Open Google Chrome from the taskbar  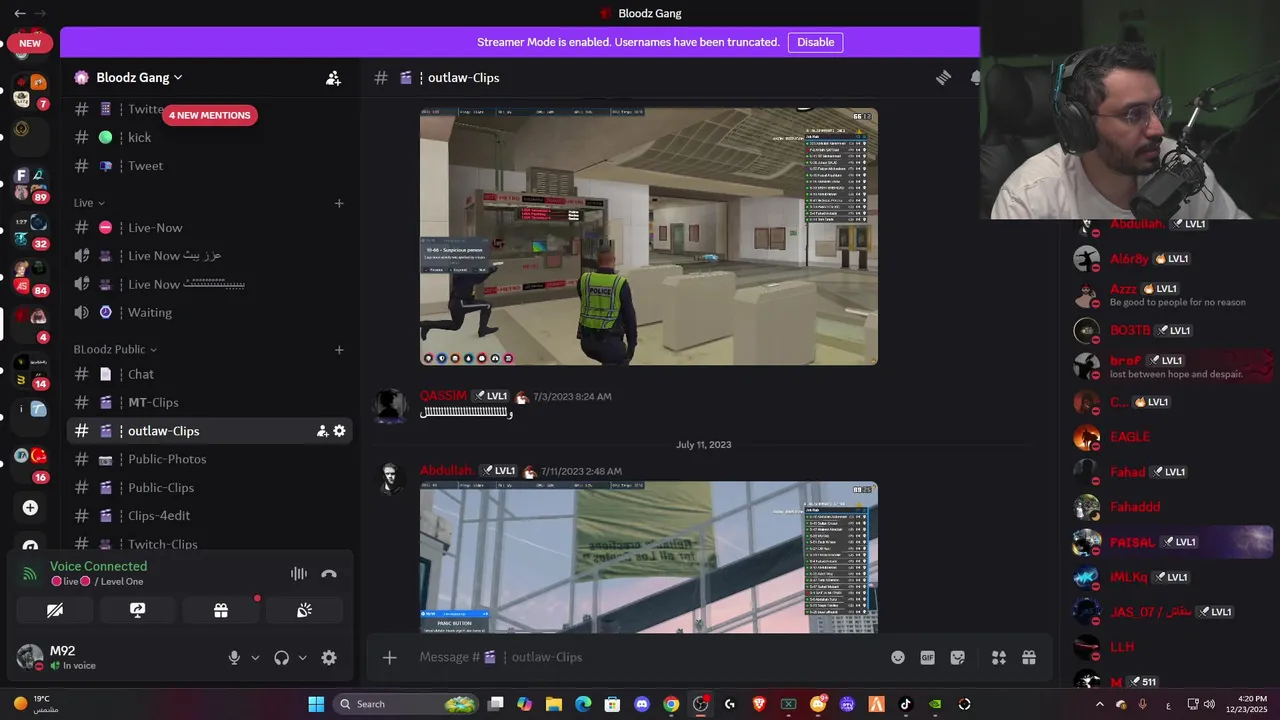click(x=671, y=704)
